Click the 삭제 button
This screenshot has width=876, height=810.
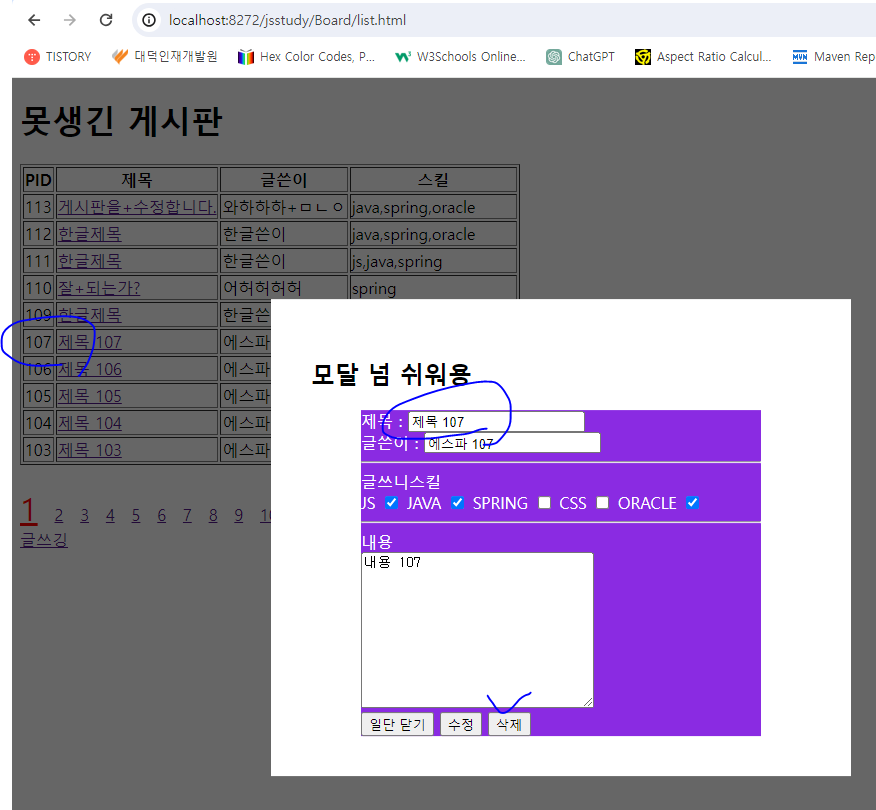(x=509, y=725)
